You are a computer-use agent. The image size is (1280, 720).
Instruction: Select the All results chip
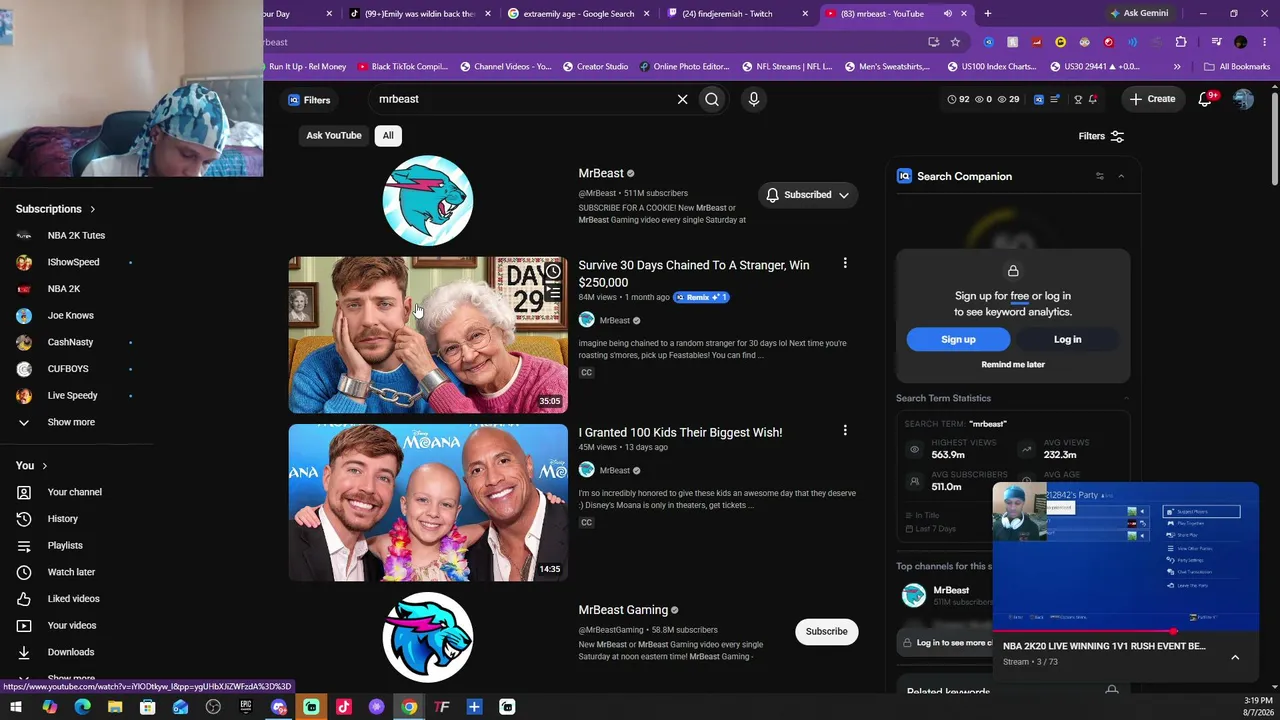pyautogui.click(x=388, y=136)
